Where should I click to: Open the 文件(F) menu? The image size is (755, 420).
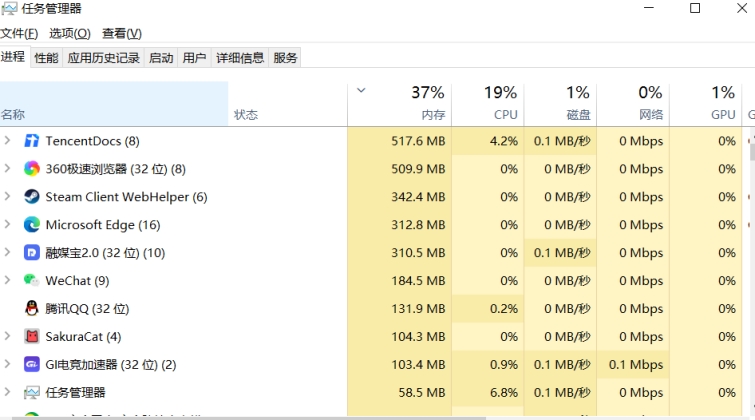tap(19, 33)
